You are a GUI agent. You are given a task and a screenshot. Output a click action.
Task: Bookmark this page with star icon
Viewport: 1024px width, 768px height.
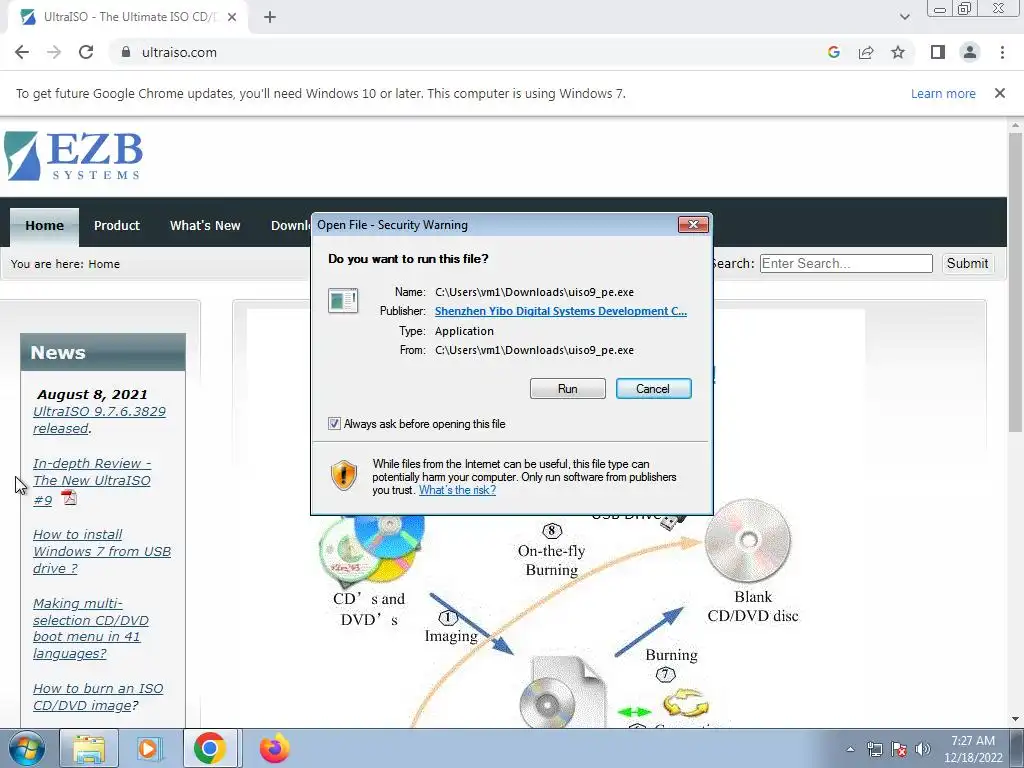pyautogui.click(x=898, y=52)
